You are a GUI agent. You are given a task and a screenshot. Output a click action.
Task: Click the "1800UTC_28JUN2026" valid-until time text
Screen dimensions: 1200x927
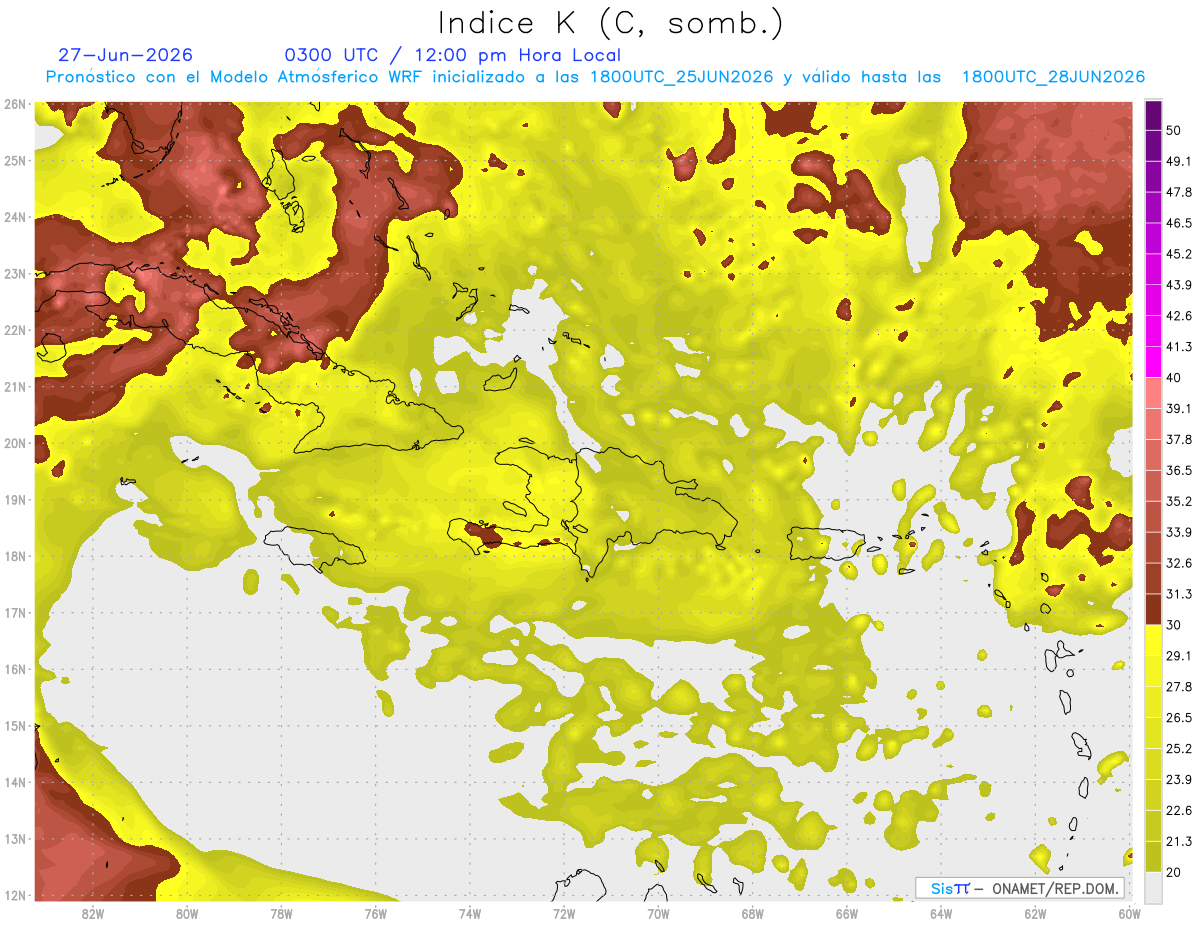[1053, 77]
